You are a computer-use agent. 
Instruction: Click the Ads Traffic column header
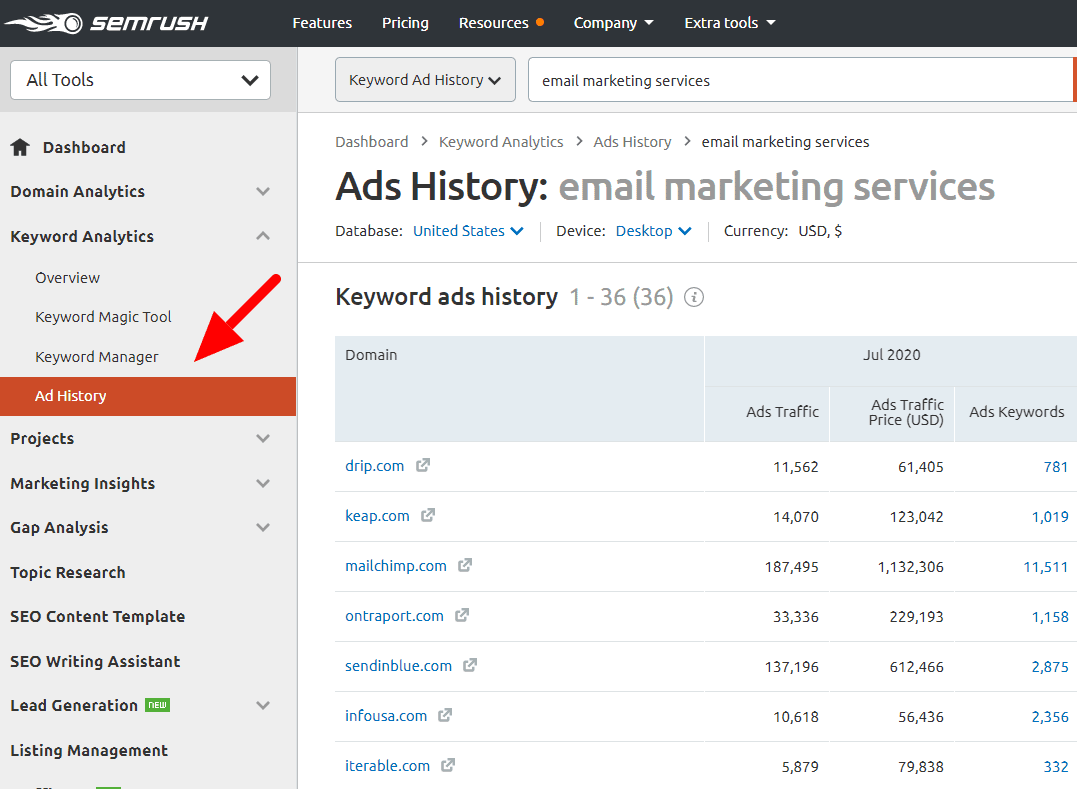pos(767,413)
